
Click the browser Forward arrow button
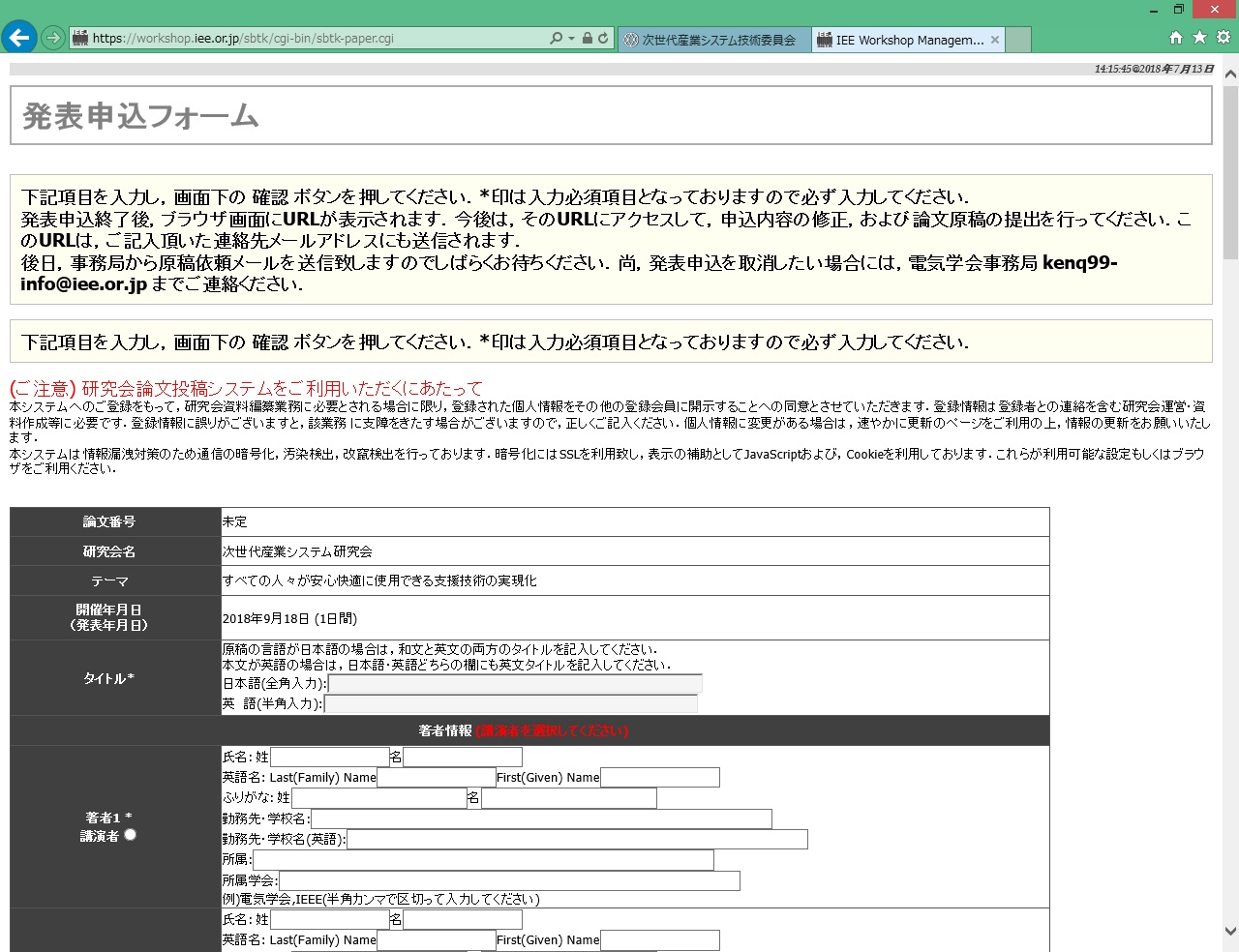tap(53, 39)
